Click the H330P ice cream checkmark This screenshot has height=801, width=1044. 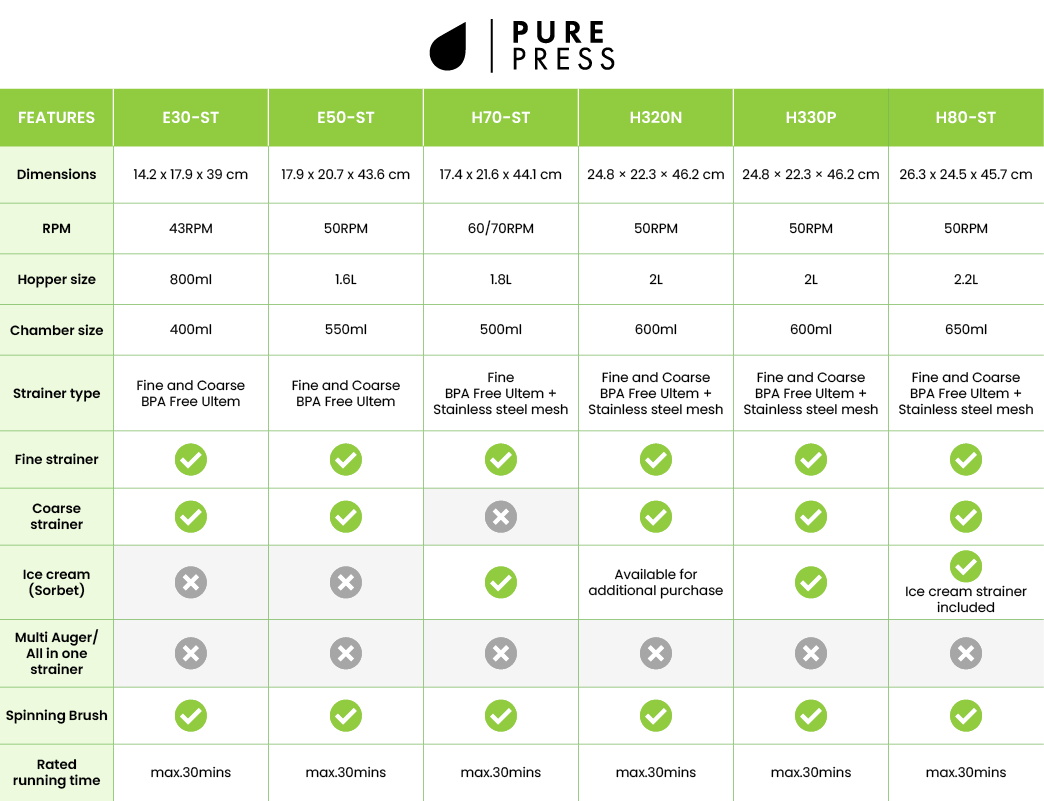[x=811, y=583]
